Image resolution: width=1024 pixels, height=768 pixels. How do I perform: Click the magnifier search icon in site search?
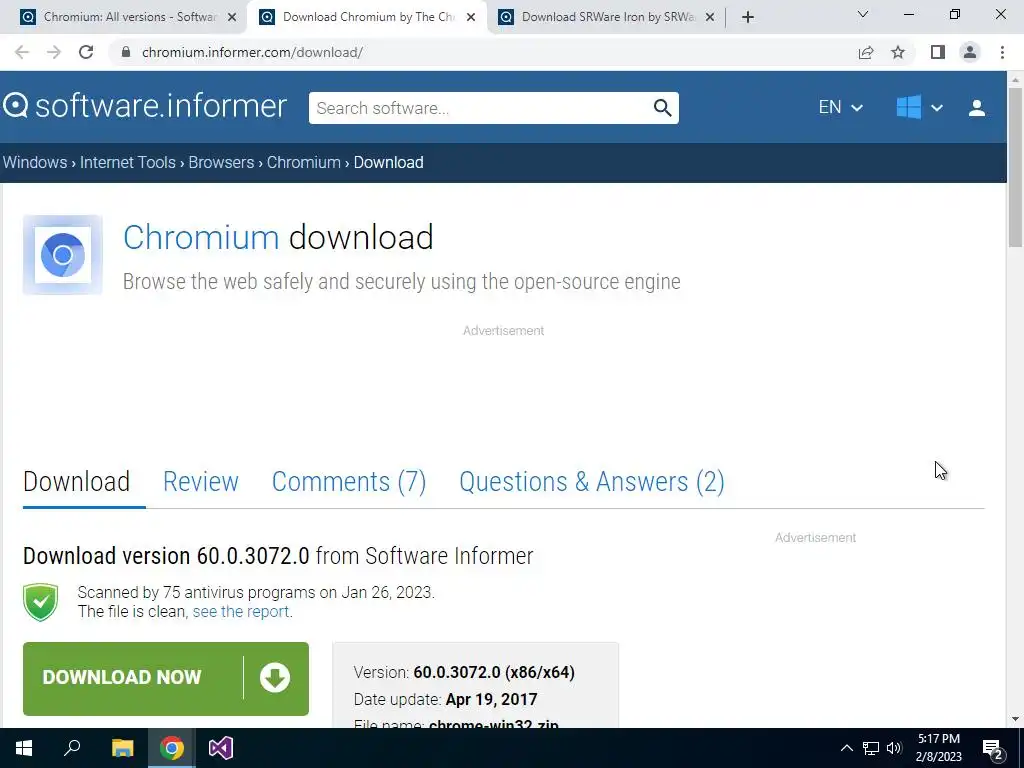[x=662, y=108]
